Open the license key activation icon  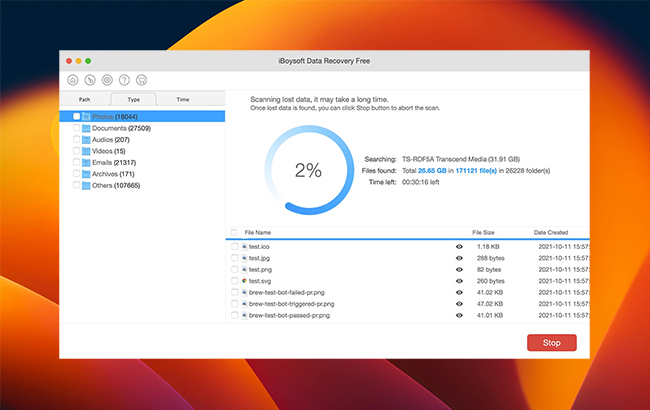[x=90, y=80]
